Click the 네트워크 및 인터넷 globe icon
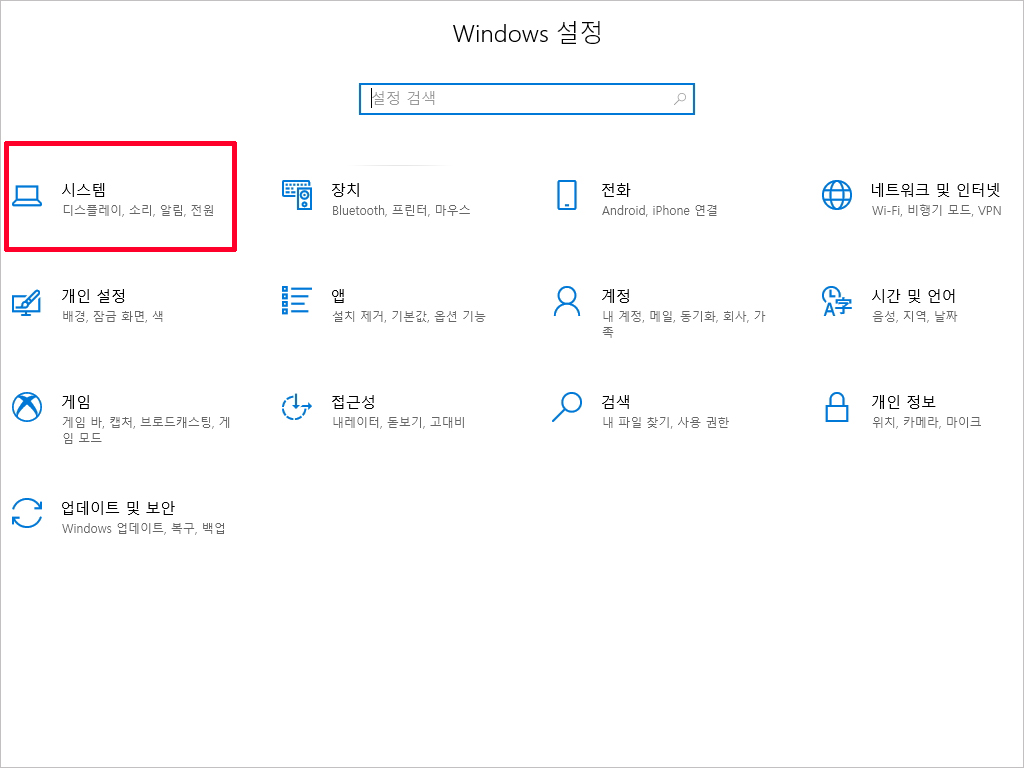This screenshot has height=768, width=1024. (837, 195)
